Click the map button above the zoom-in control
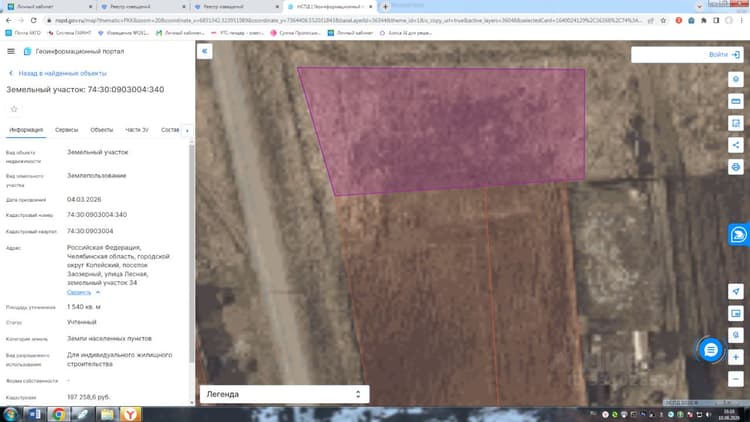 click(x=736, y=335)
